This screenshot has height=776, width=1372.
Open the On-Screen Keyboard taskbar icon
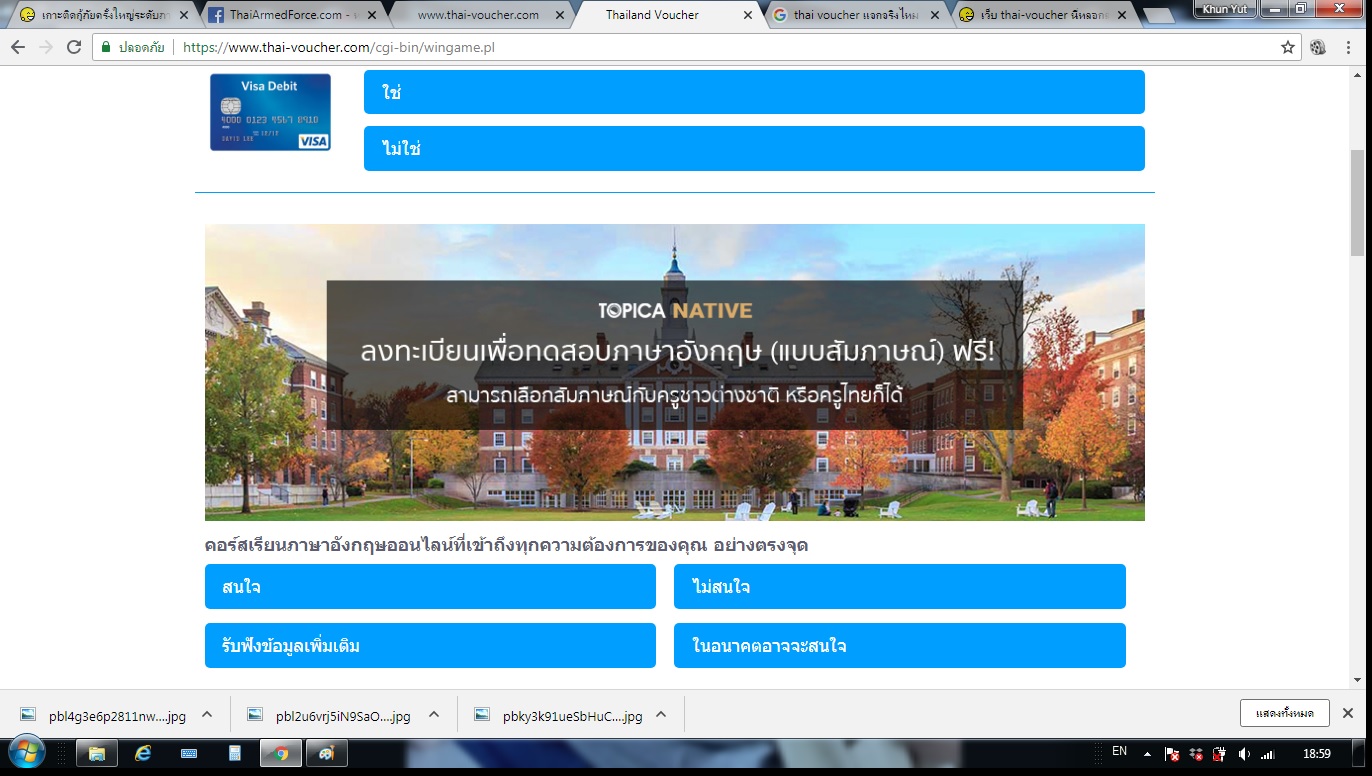coord(189,753)
